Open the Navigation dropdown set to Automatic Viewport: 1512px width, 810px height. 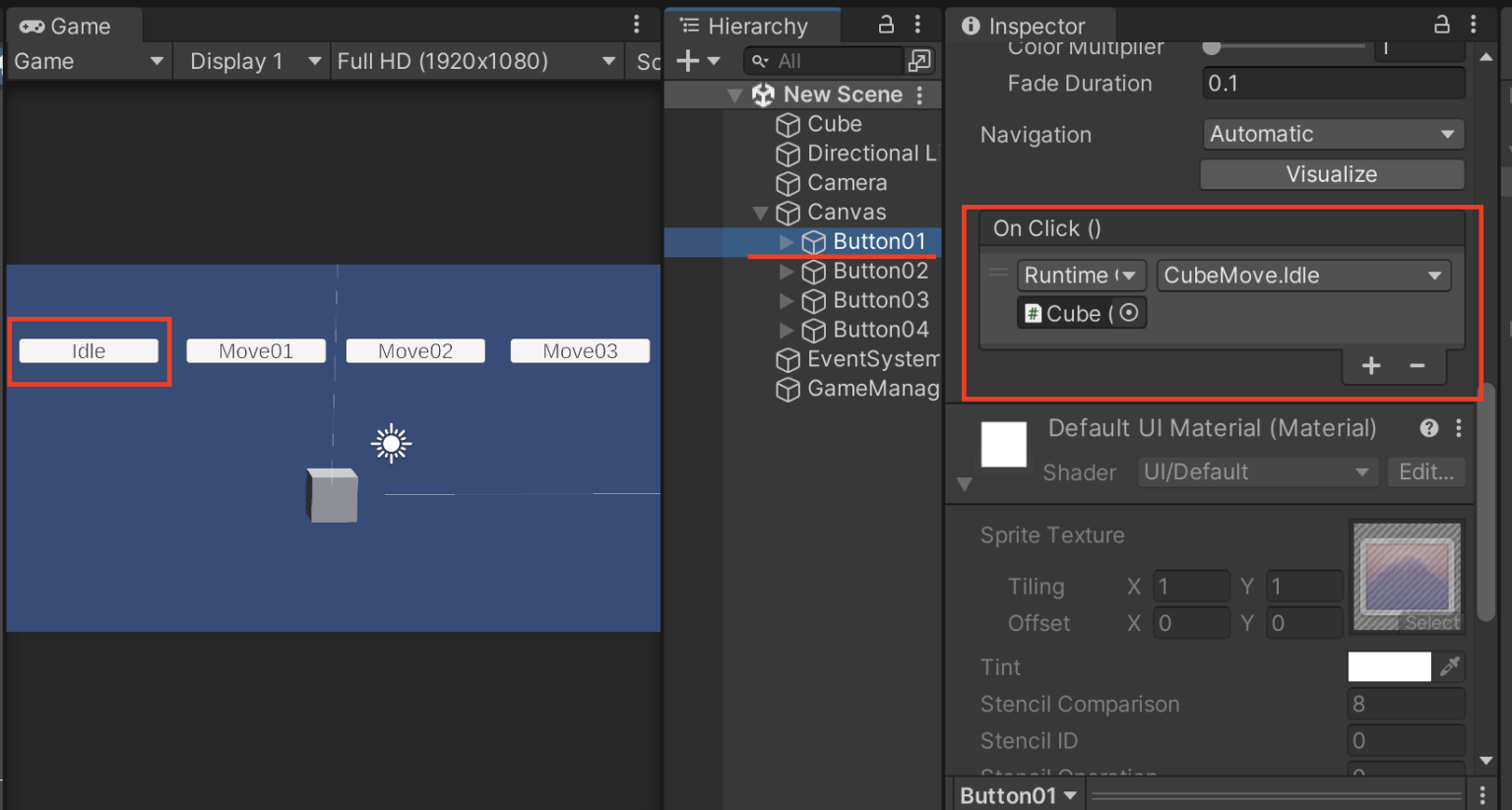[1332, 134]
